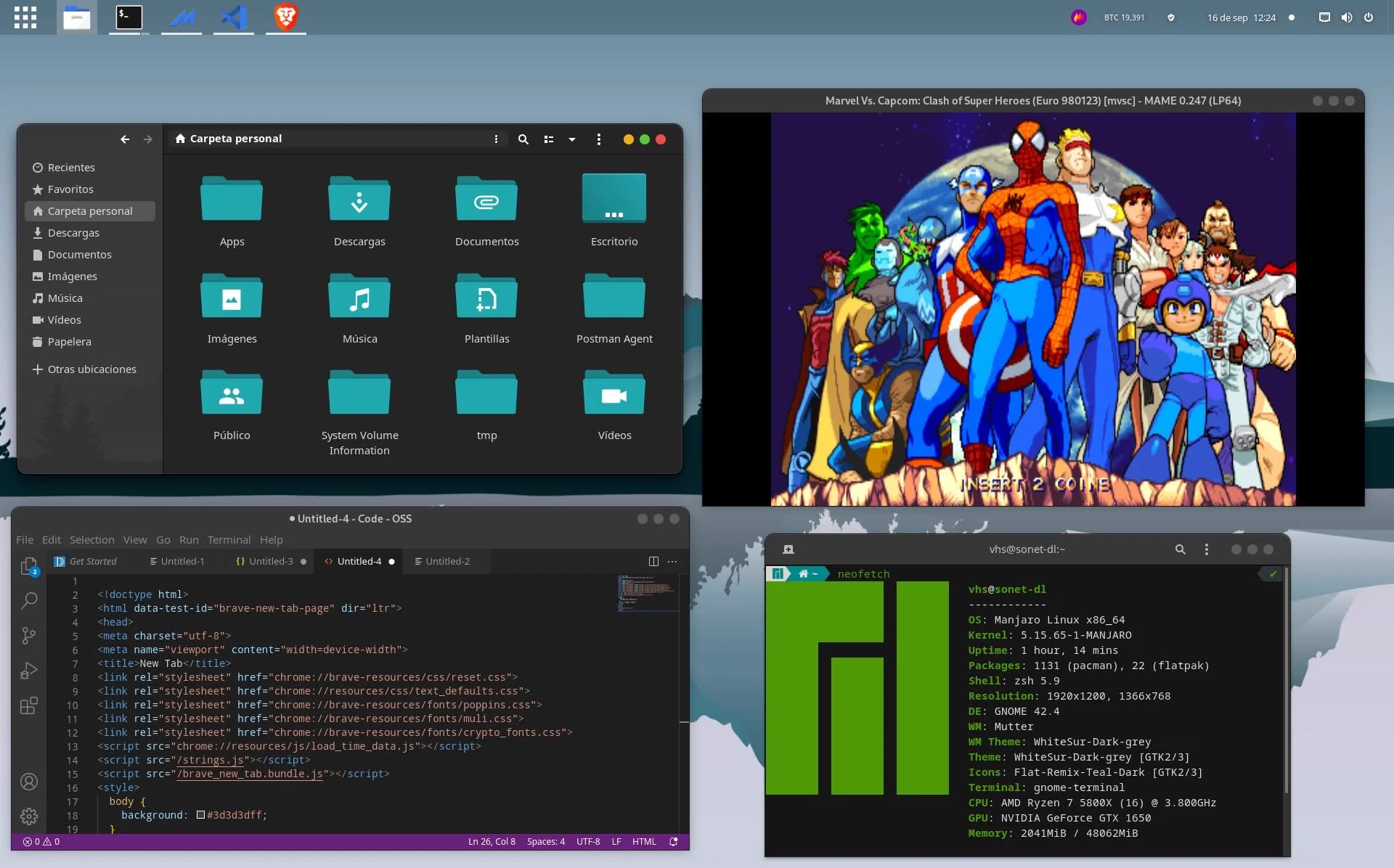
Task: Select Recientes in the sidebar
Action: click(x=90, y=168)
